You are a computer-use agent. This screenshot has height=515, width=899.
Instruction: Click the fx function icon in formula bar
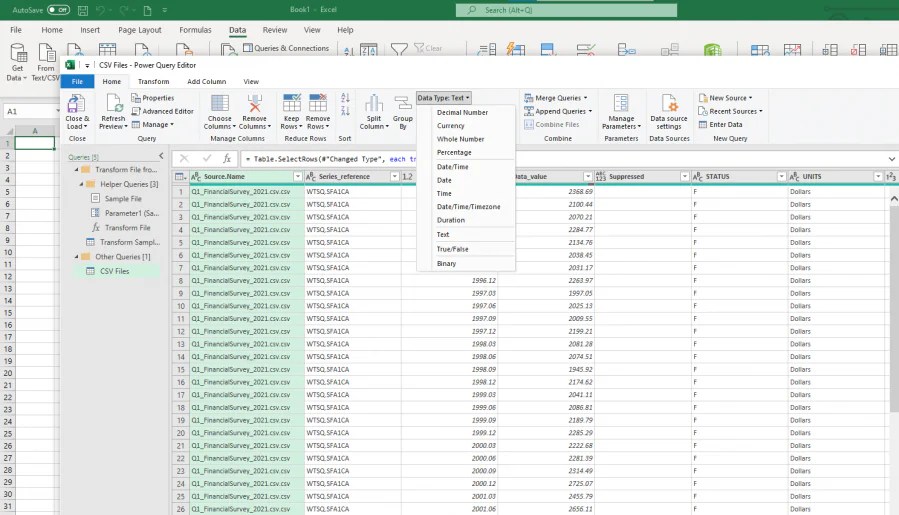pyautogui.click(x=227, y=158)
